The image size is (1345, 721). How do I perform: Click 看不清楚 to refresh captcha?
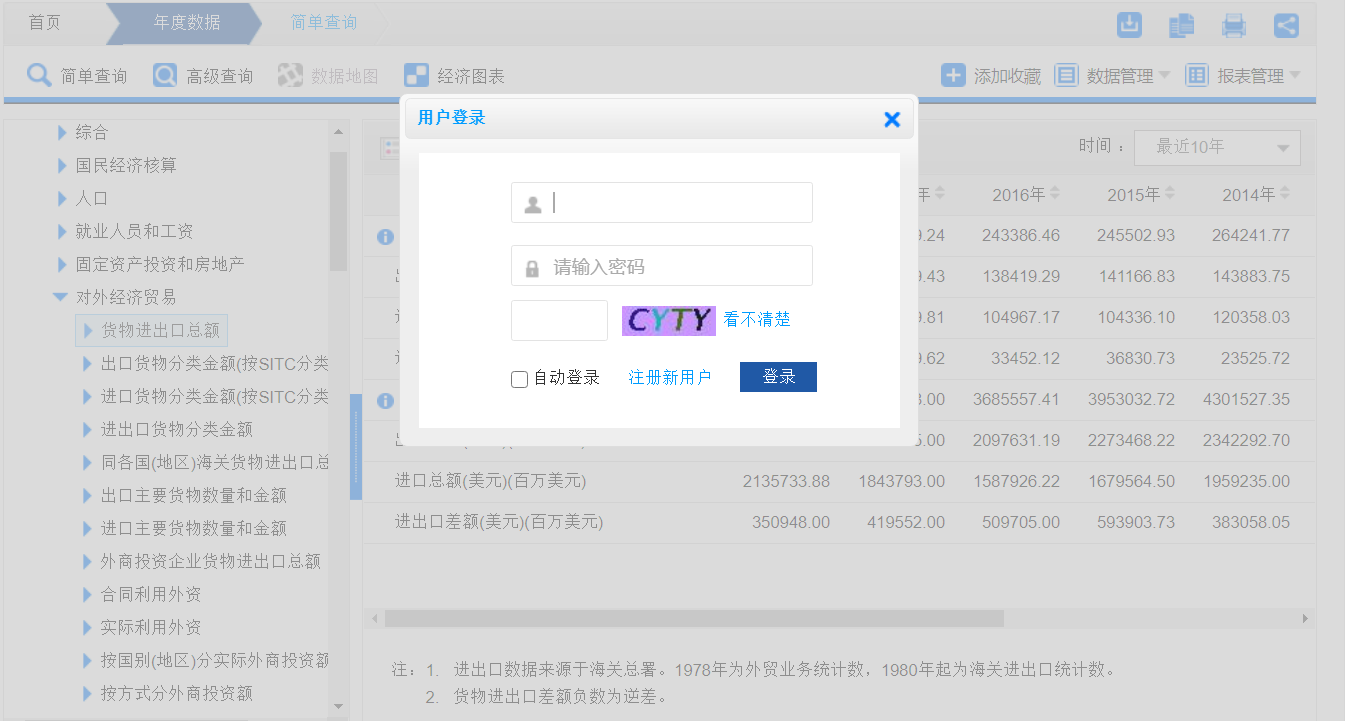757,320
